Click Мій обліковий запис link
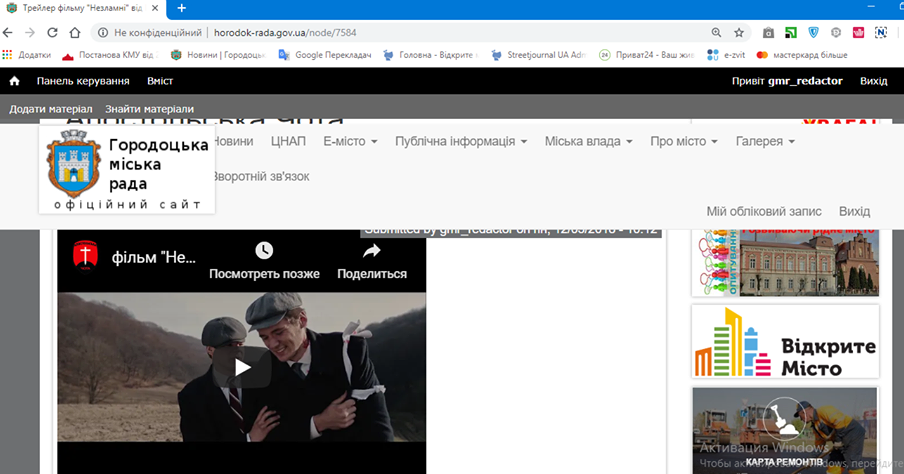The width and height of the screenshot is (904, 474). click(x=764, y=212)
